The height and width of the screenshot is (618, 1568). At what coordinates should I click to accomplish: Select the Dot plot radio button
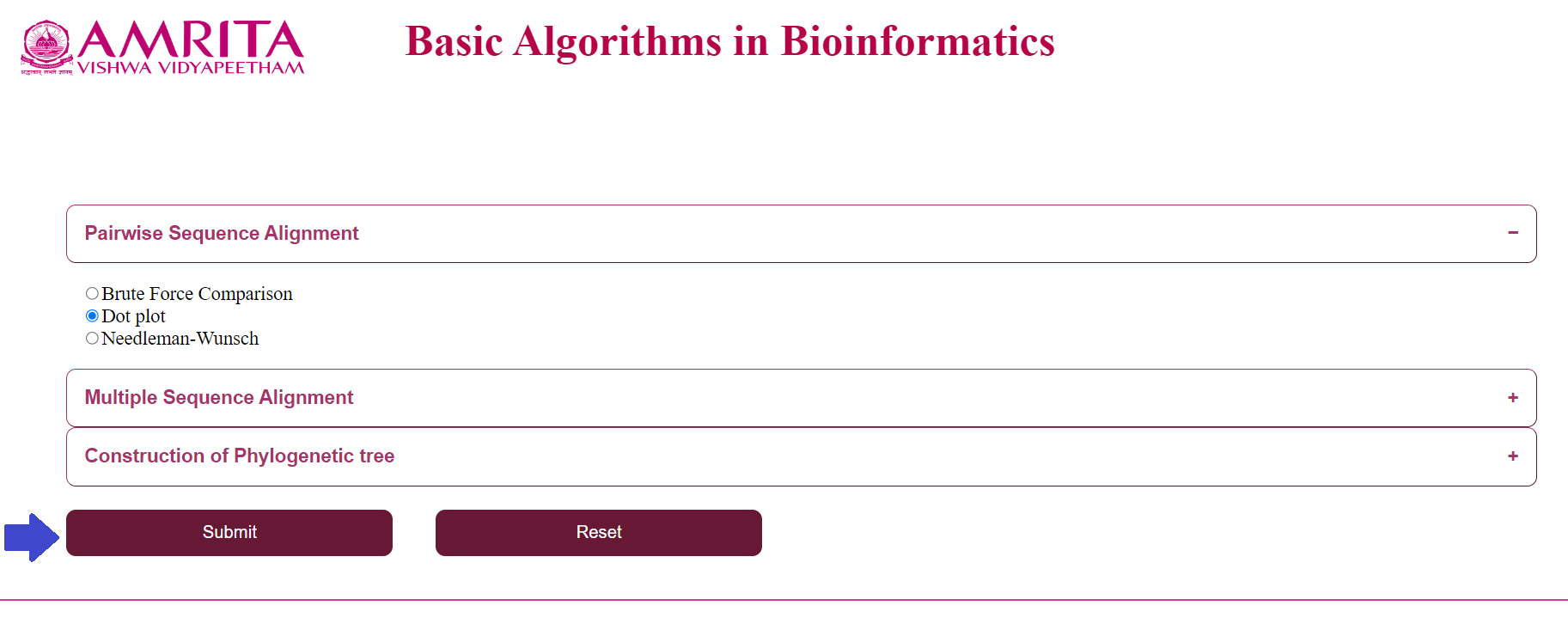click(92, 316)
